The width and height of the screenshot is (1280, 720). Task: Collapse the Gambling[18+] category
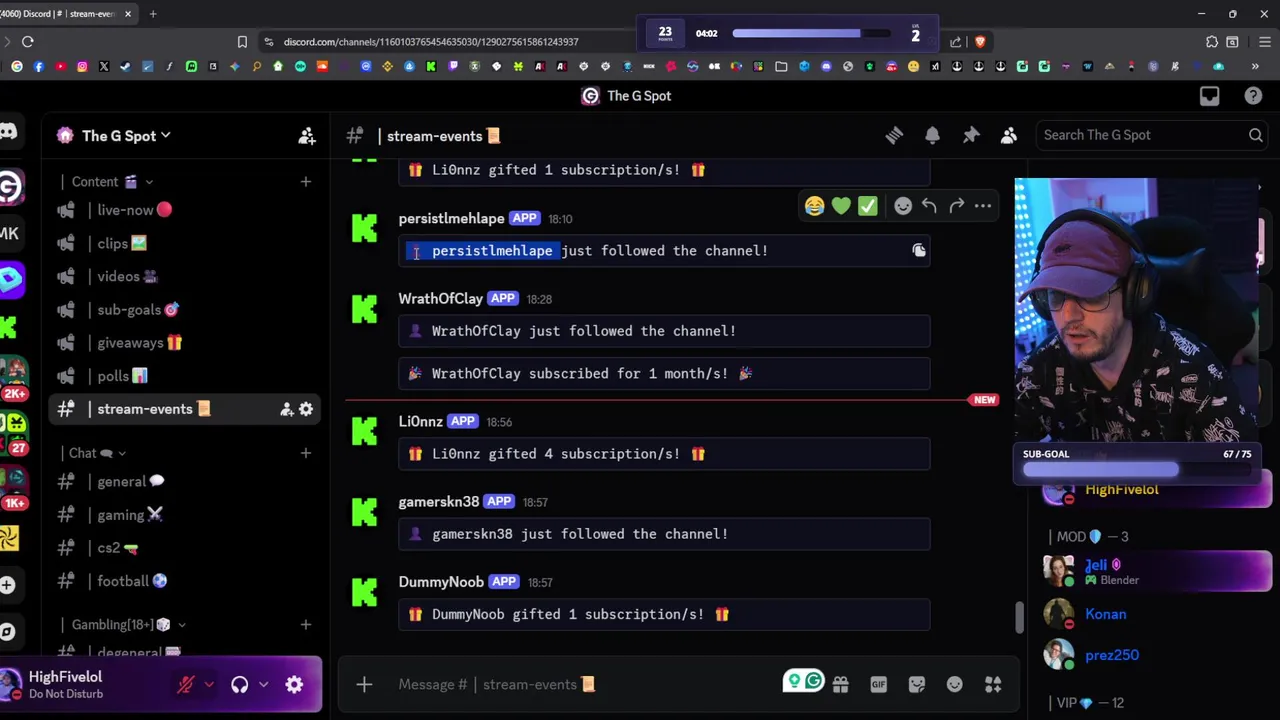click(x=128, y=625)
